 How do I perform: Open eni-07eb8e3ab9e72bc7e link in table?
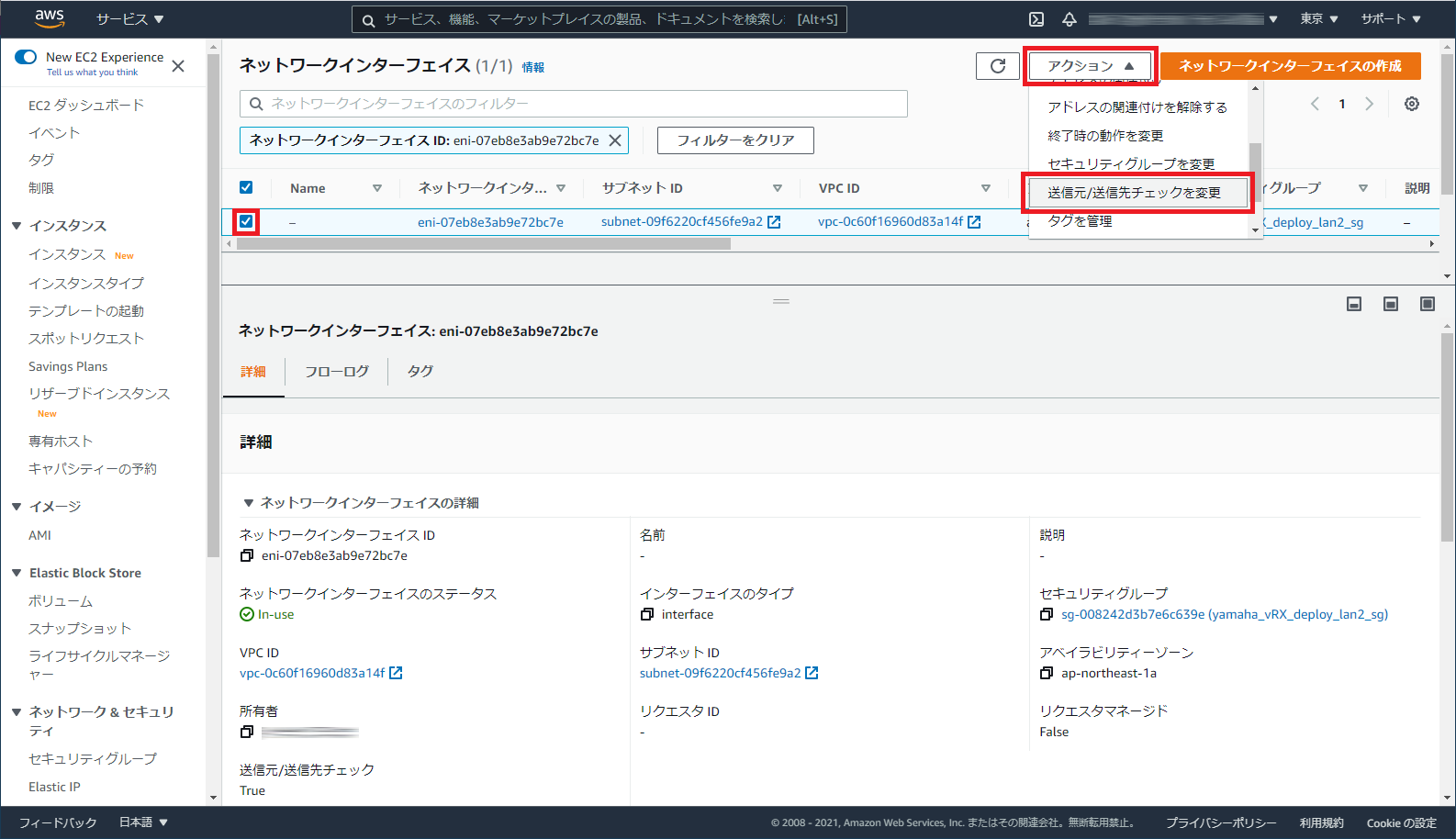(x=490, y=222)
